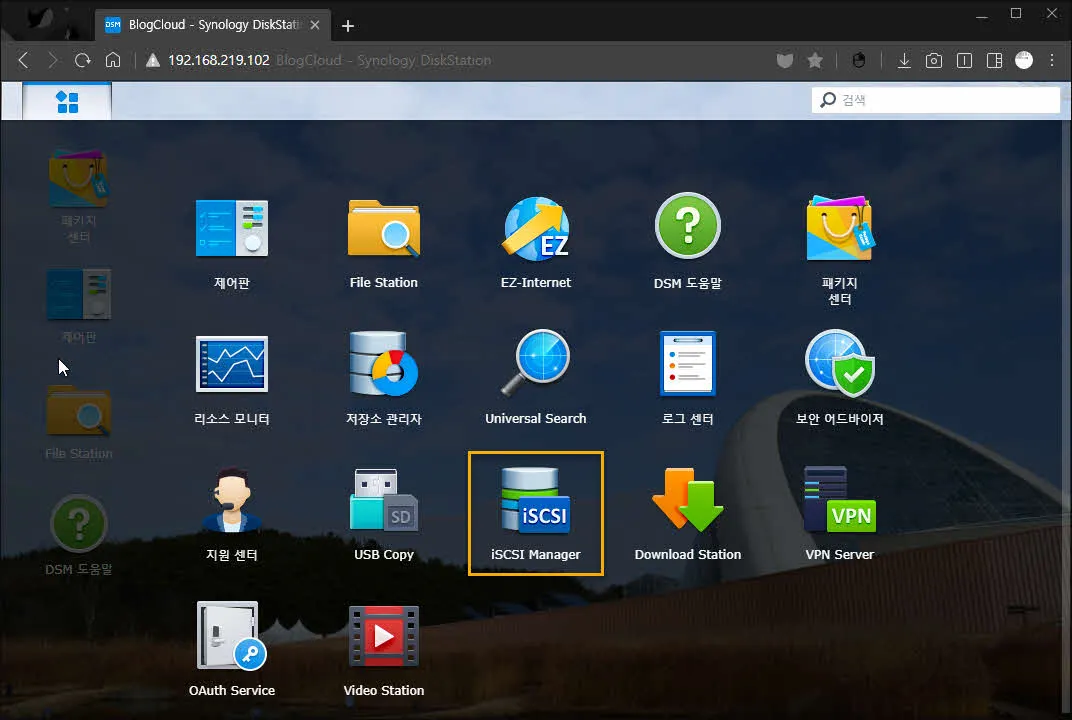Open the browser shield blocker icon
The width and height of the screenshot is (1072, 720).
[785, 60]
